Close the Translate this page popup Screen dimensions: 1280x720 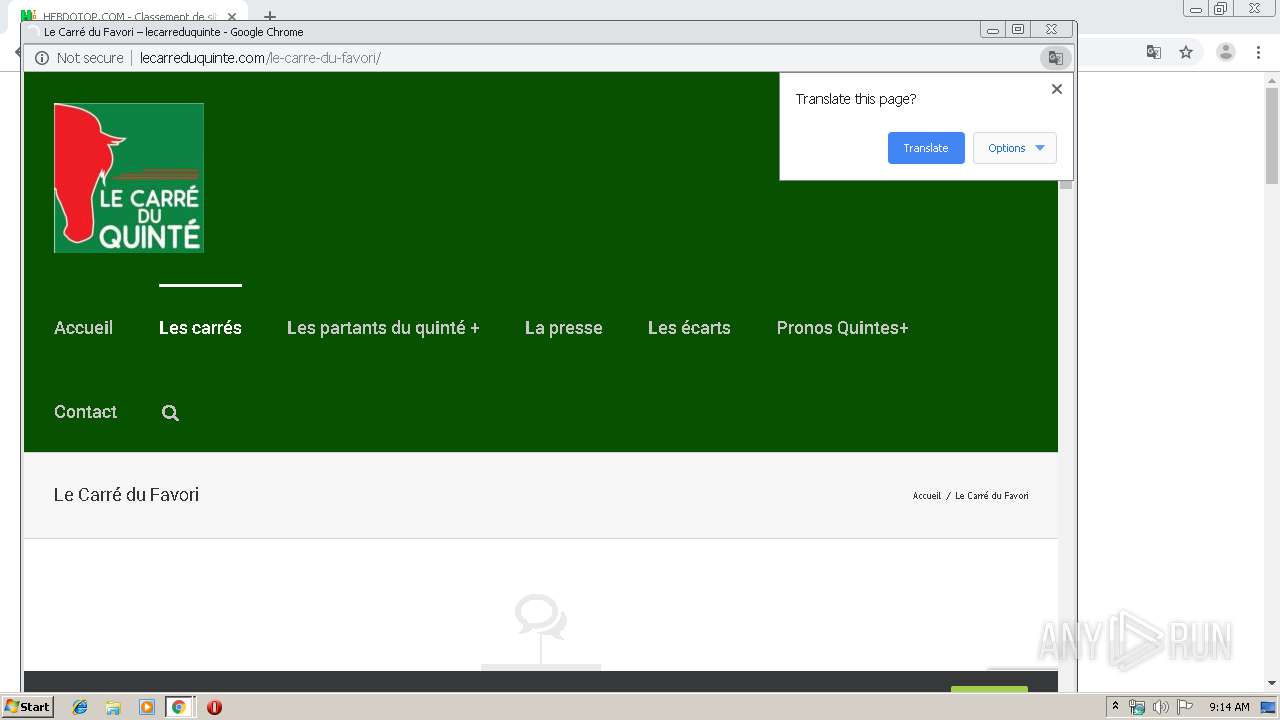point(1056,89)
